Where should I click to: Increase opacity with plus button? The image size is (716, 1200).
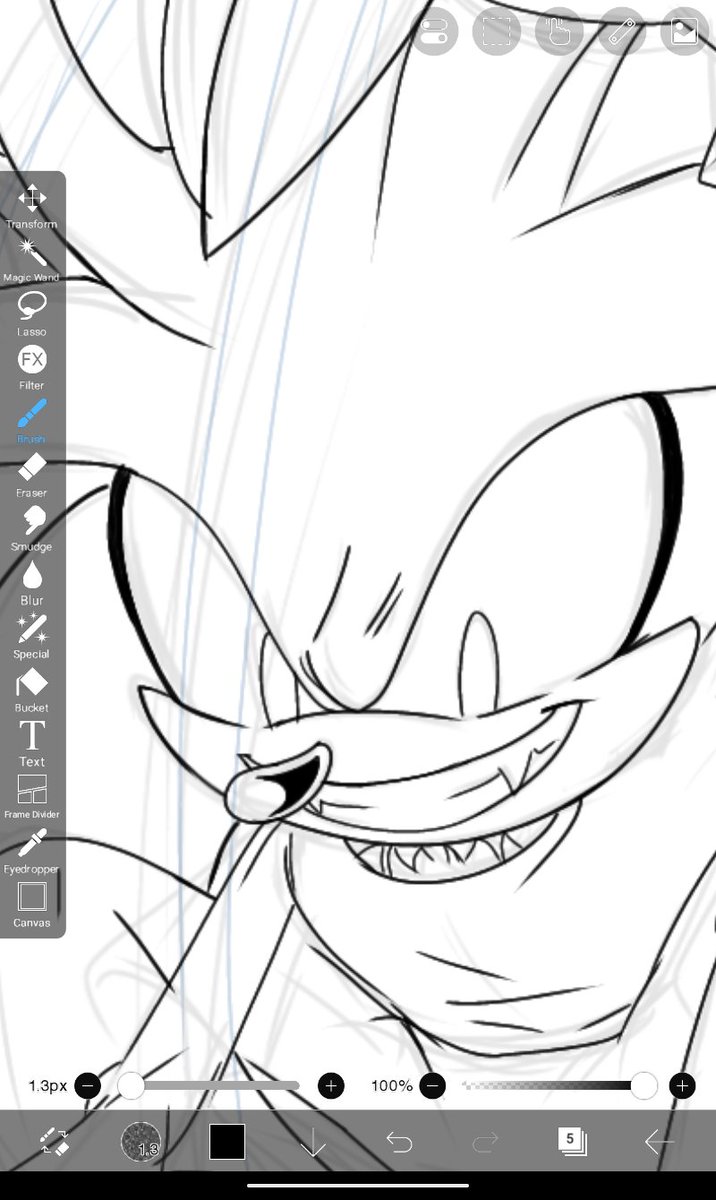click(682, 1085)
